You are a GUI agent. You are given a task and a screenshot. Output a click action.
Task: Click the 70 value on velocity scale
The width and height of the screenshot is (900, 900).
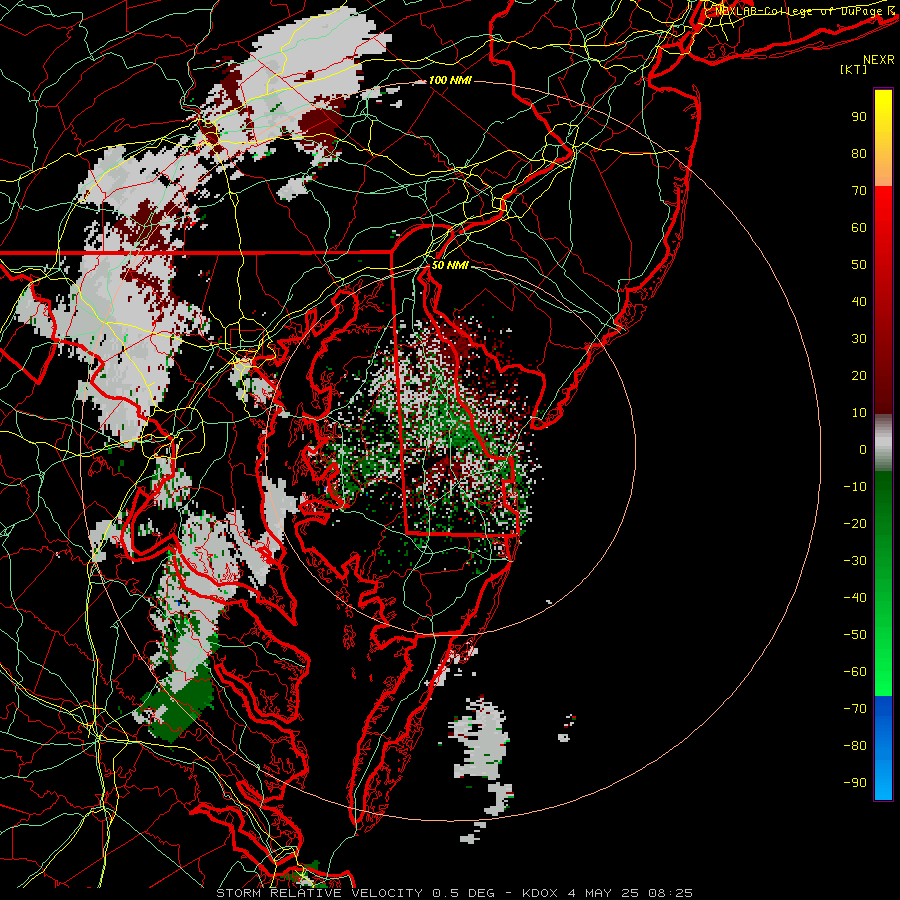[x=859, y=191]
